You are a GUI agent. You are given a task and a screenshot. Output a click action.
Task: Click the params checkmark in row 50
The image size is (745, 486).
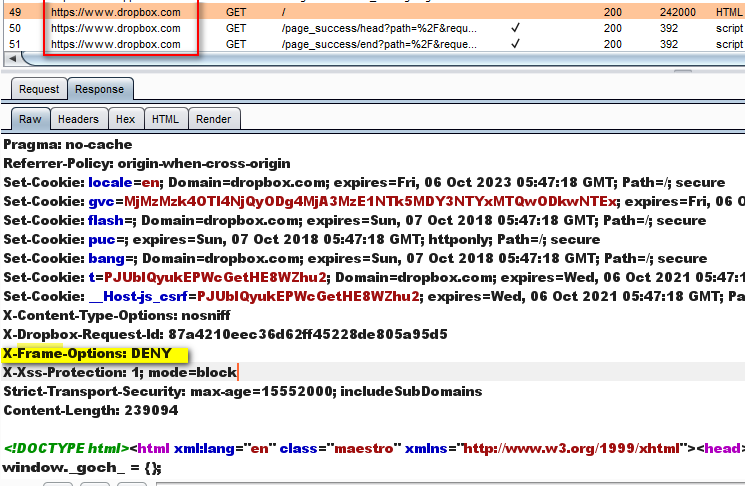(514, 28)
